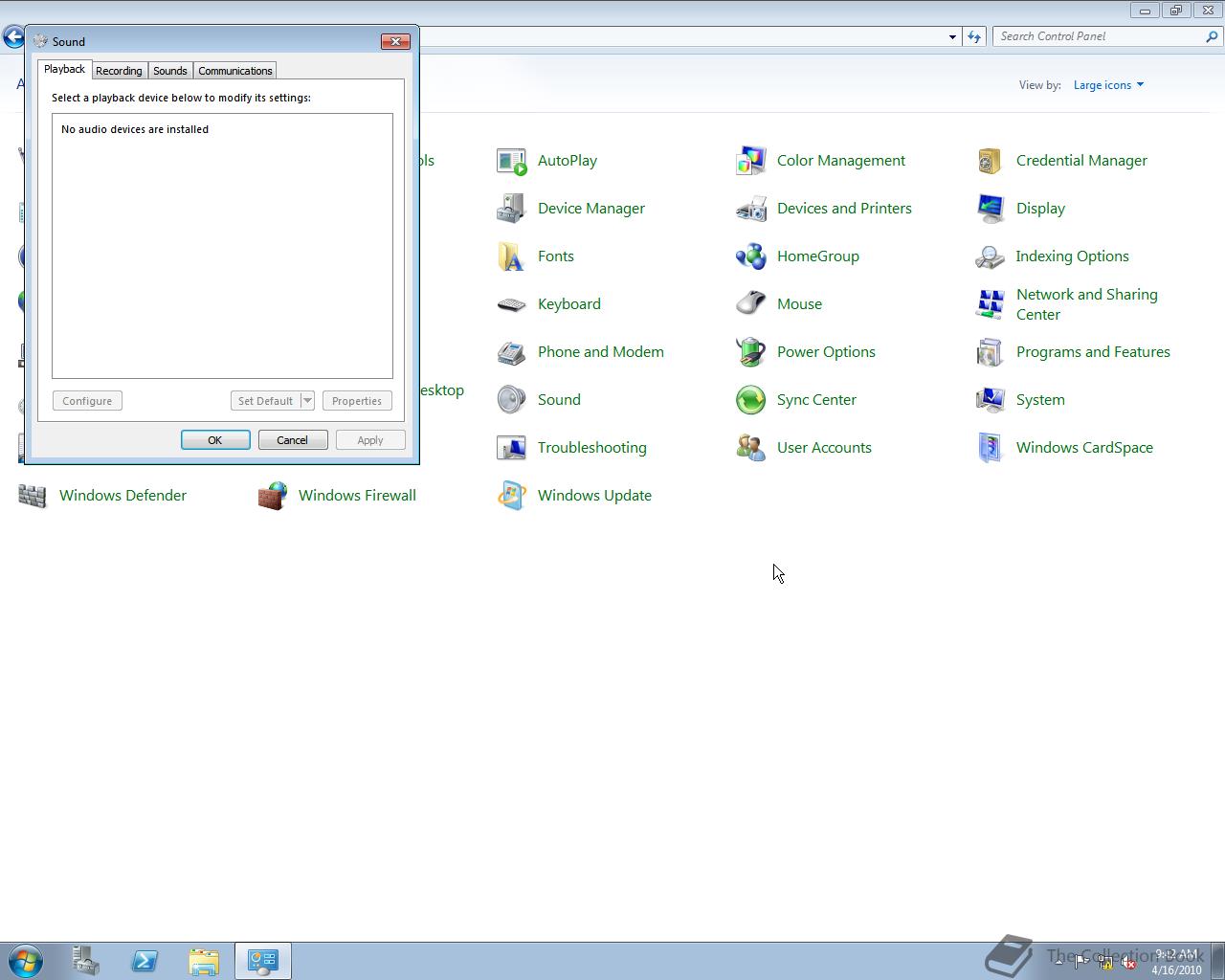The image size is (1225, 980).
Task: Open HomeGroup icon
Action: [x=751, y=256]
